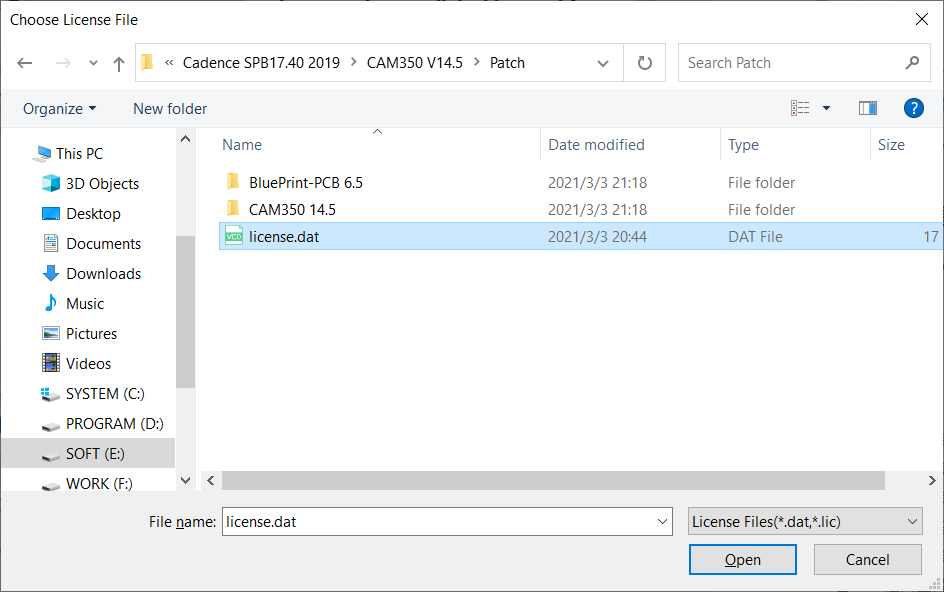Open the views layout dropdown arrow
The height and width of the screenshot is (592, 944).
point(825,108)
